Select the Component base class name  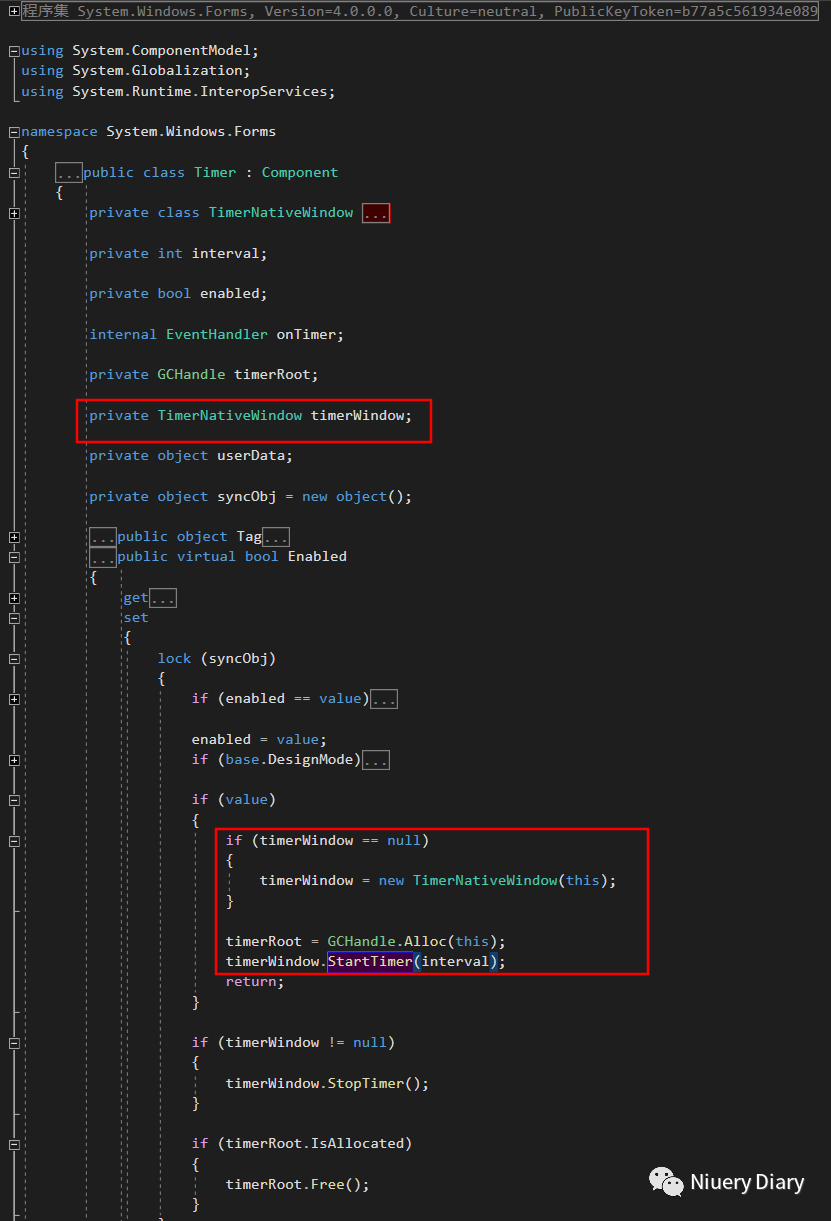coord(299,171)
